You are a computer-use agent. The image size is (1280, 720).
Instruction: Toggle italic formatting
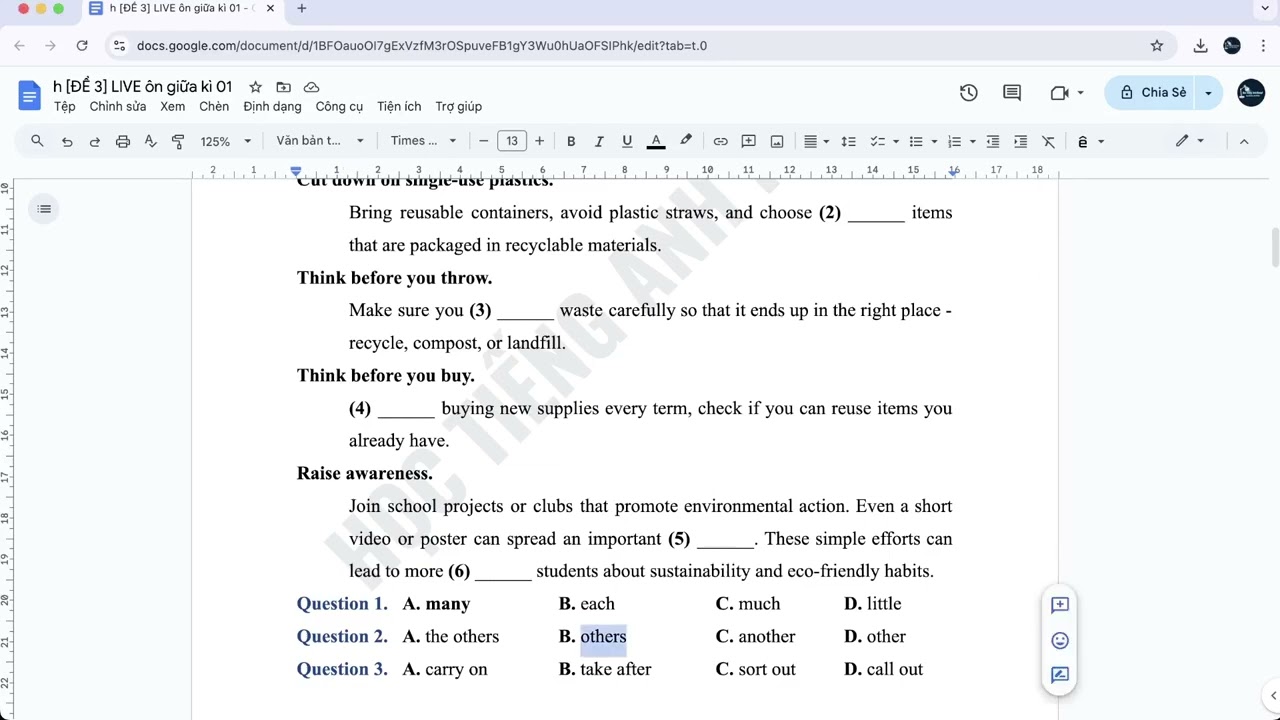(x=599, y=141)
